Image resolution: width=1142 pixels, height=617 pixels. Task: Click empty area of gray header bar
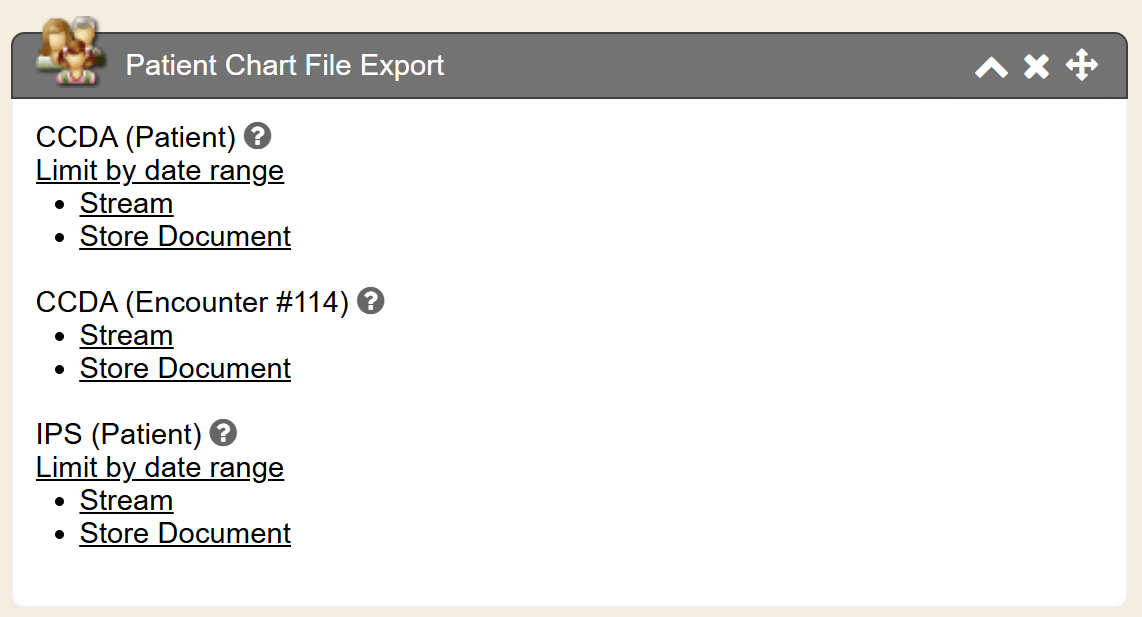(x=700, y=67)
